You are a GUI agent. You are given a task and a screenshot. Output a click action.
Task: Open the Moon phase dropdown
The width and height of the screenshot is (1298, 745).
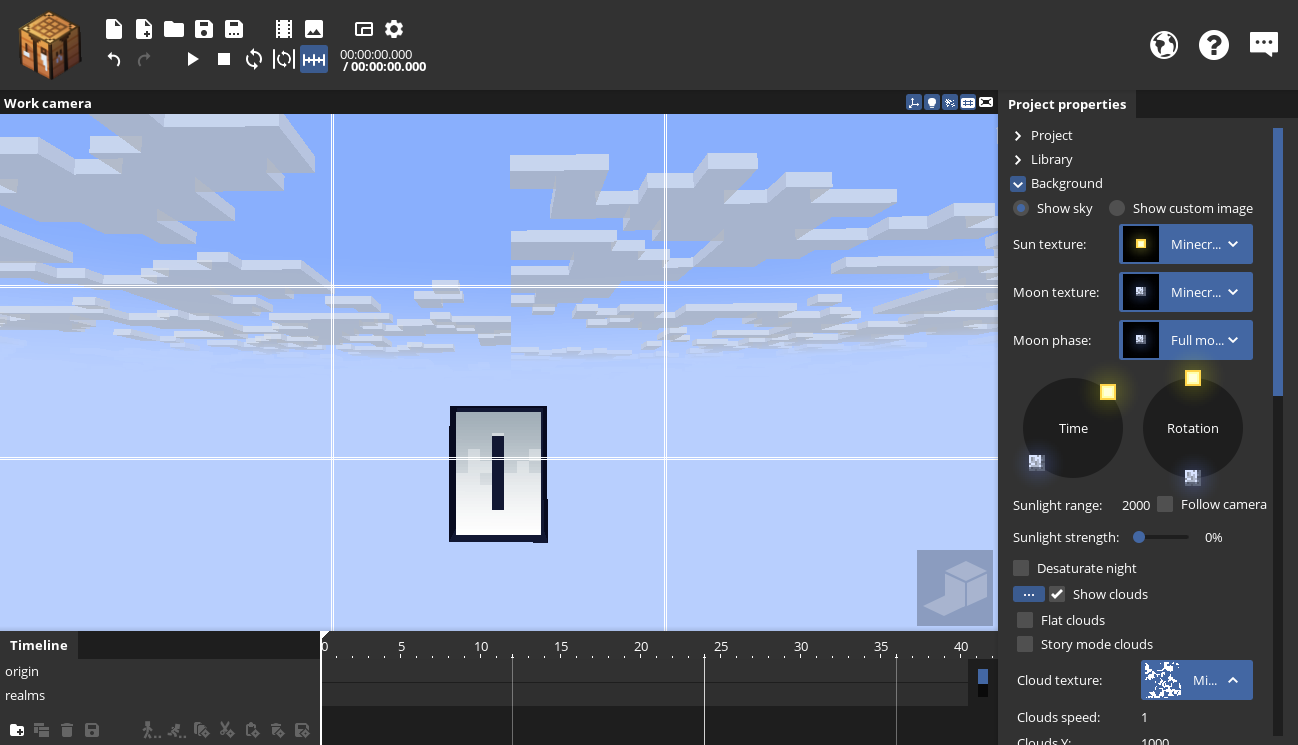pyautogui.click(x=1186, y=340)
